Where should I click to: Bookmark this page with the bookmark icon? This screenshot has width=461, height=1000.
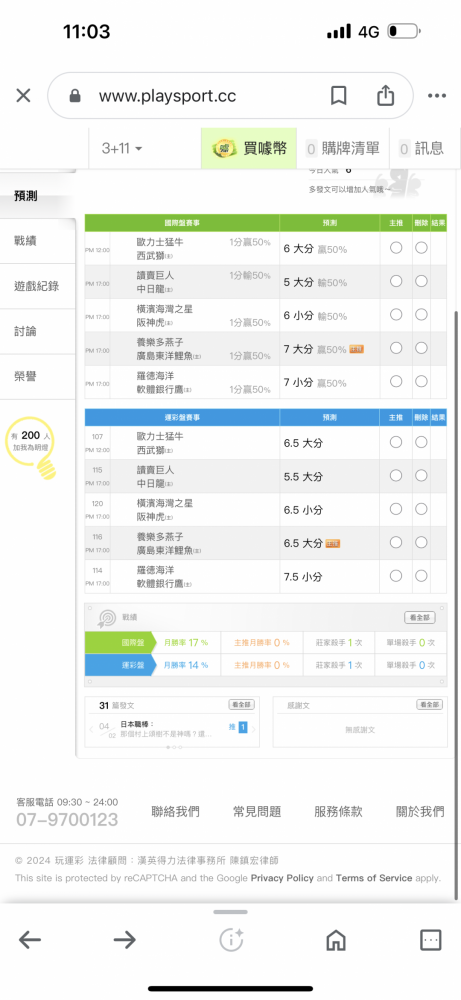pyautogui.click(x=339, y=96)
